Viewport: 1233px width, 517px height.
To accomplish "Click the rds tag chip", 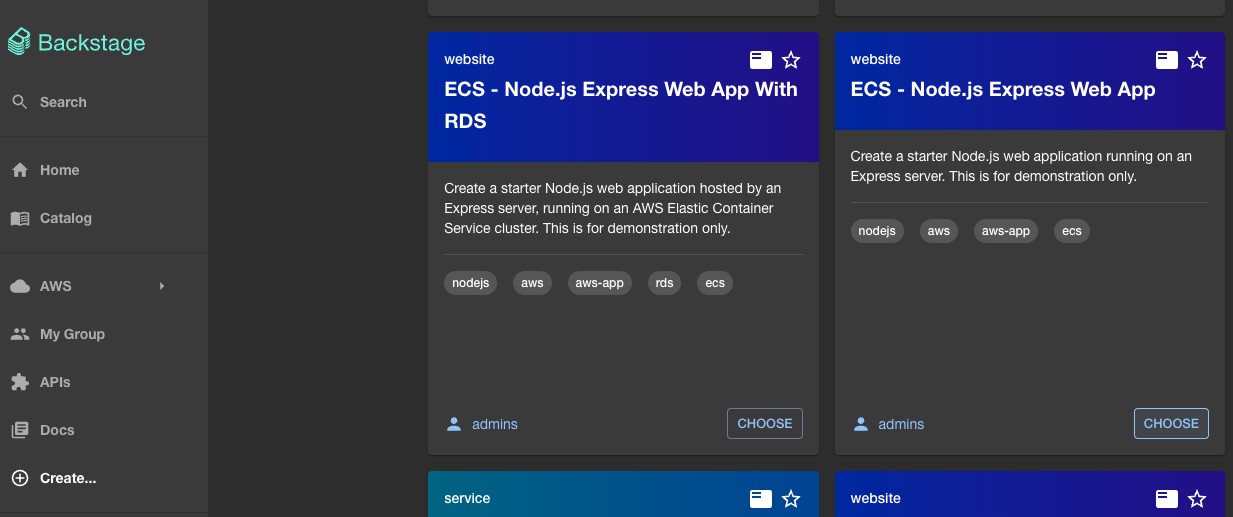I will 664,283.
